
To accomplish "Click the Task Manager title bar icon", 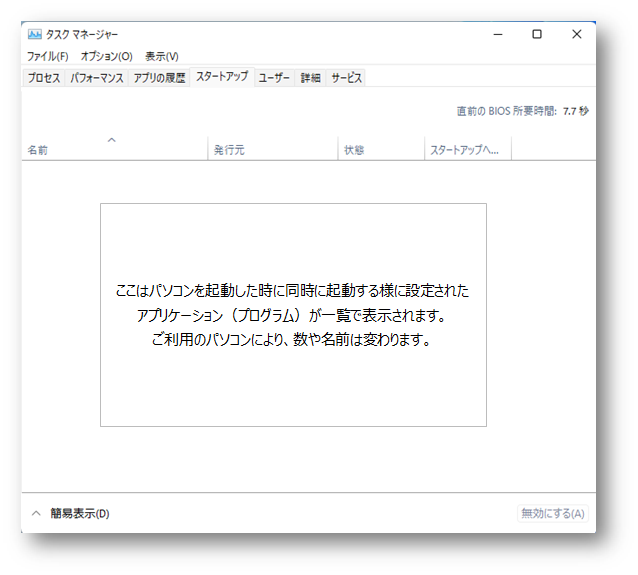I will tap(35, 34).
